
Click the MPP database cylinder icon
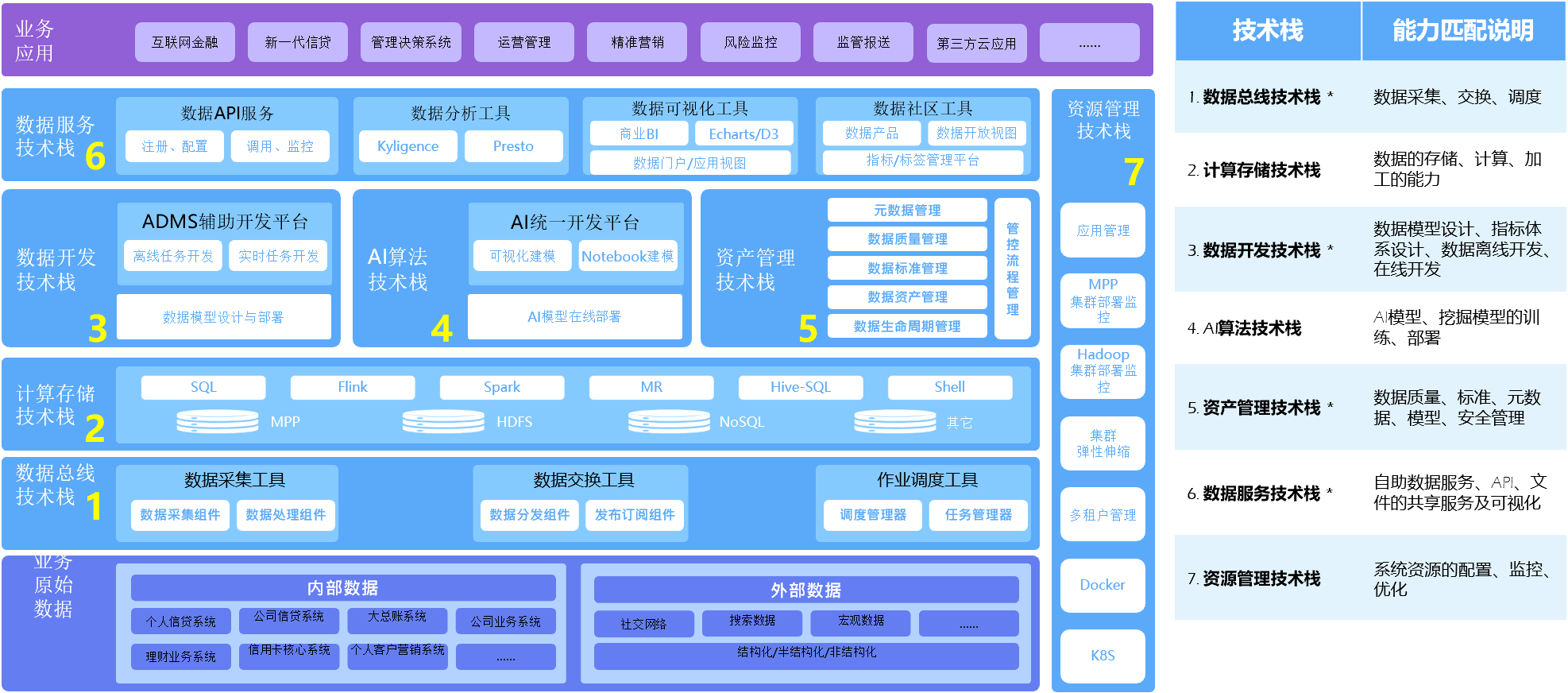pos(218,421)
